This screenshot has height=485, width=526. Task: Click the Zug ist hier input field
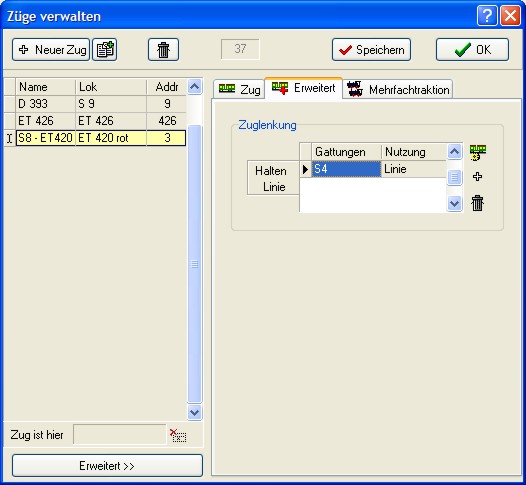[120, 435]
